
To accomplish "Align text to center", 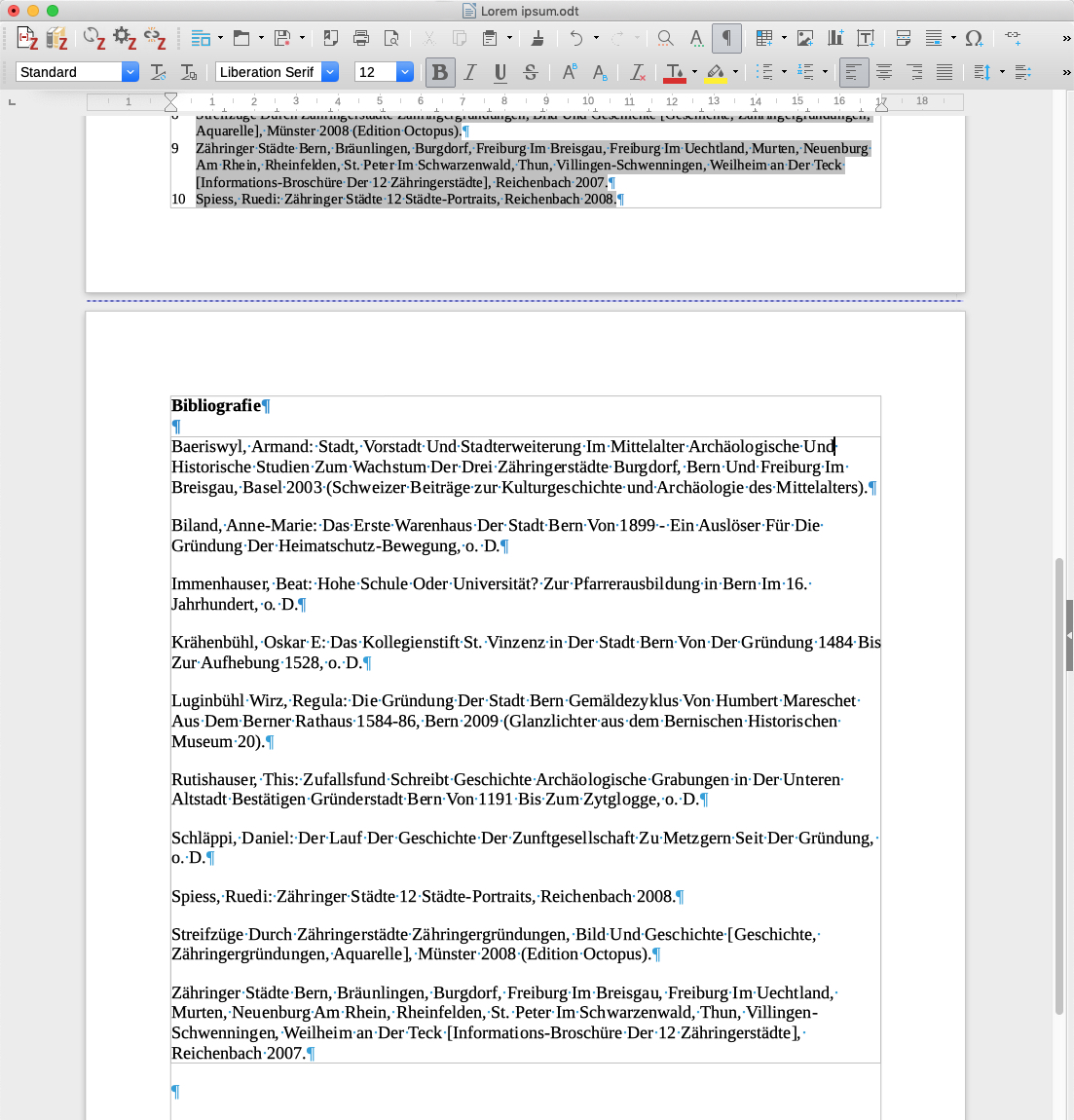I will [884, 72].
